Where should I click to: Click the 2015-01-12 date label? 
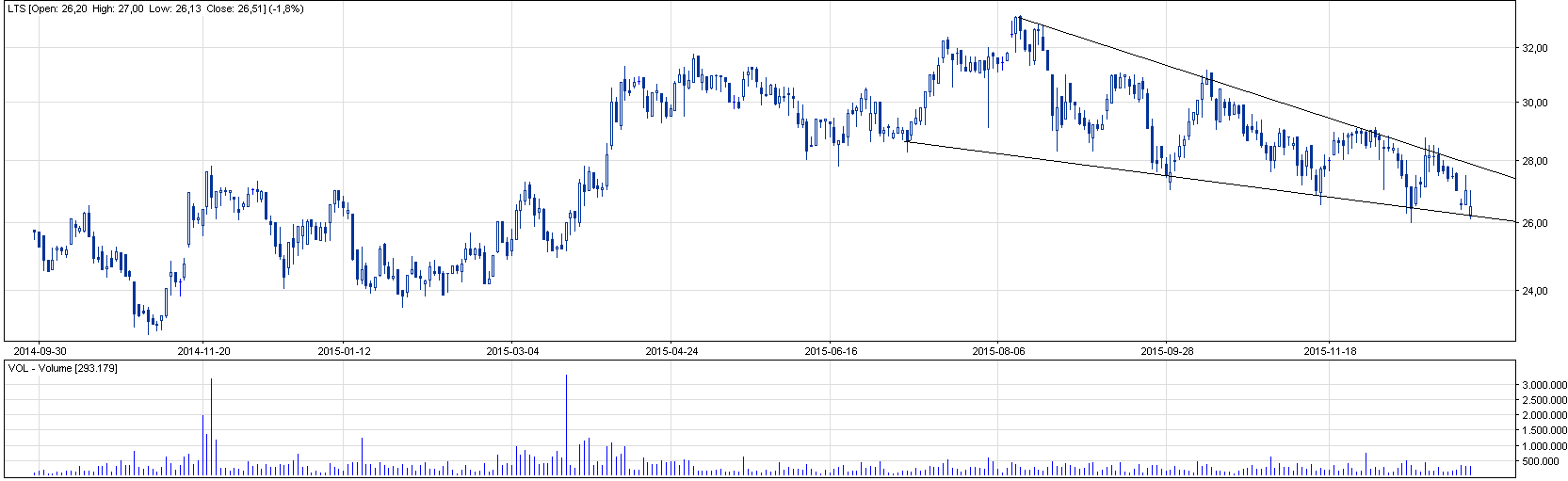tap(345, 351)
